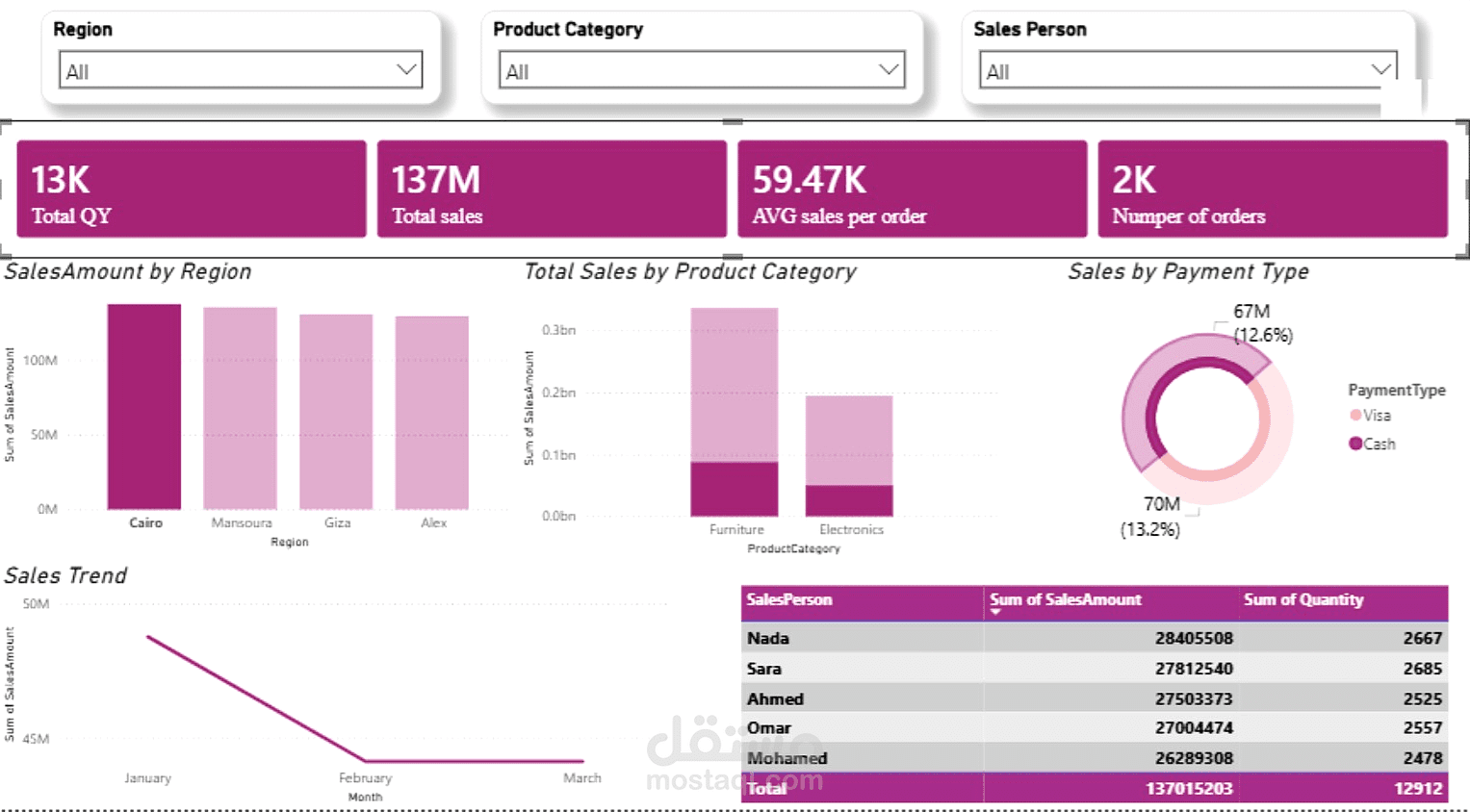Click the Total sales 137M card
The width and height of the screenshot is (1470, 812).
pos(552,189)
